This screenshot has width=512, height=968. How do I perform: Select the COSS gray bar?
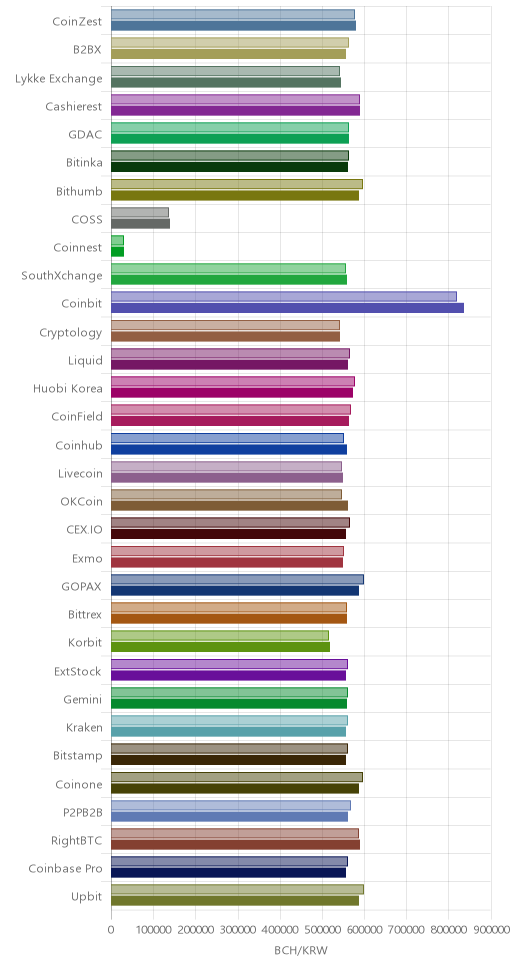[x=140, y=223]
